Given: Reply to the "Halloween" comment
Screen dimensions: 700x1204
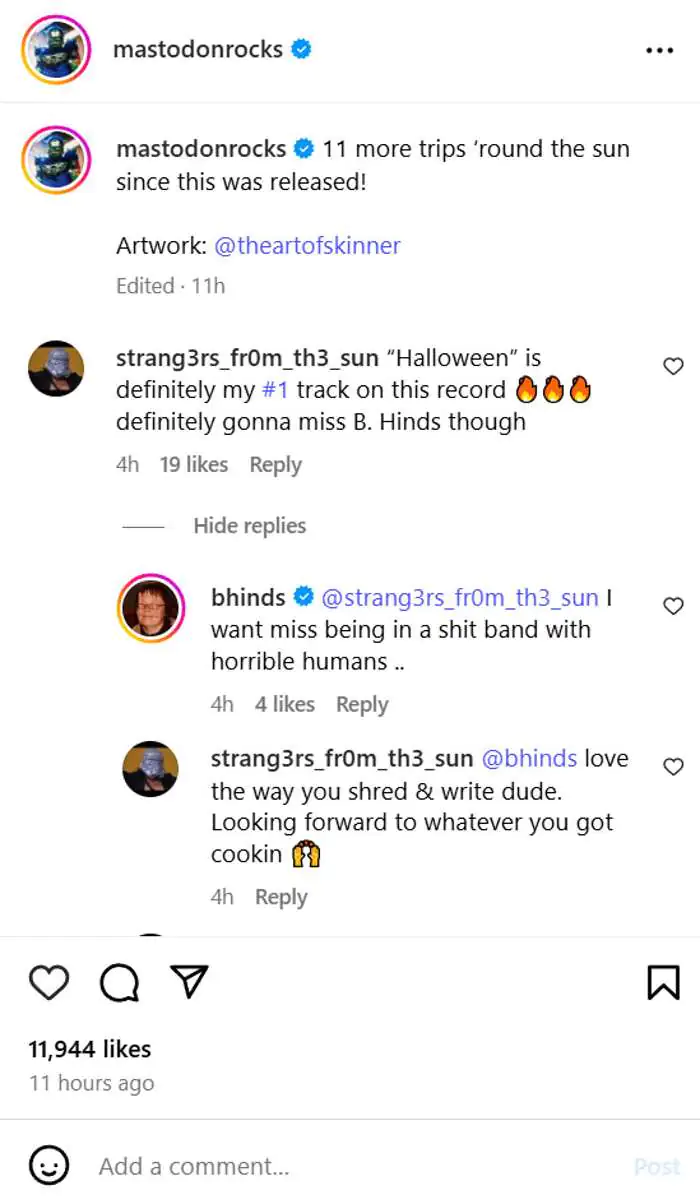Looking at the screenshot, I should pyautogui.click(x=275, y=465).
